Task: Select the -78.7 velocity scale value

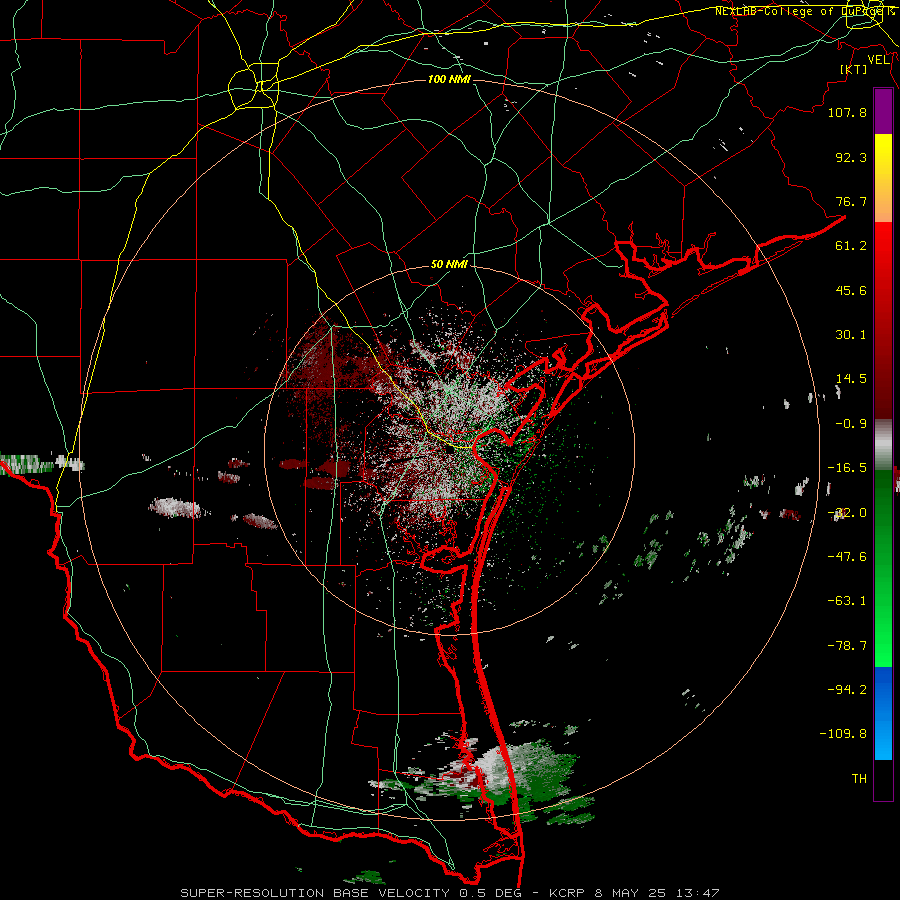Action: tap(847, 646)
